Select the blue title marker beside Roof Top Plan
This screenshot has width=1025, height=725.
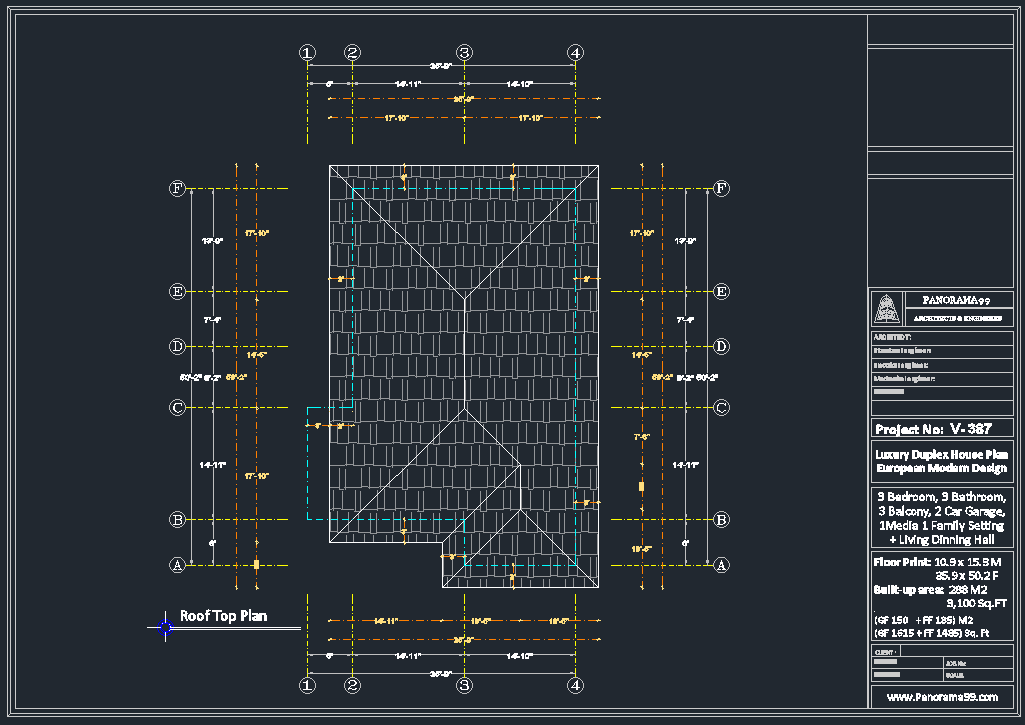click(x=165, y=627)
